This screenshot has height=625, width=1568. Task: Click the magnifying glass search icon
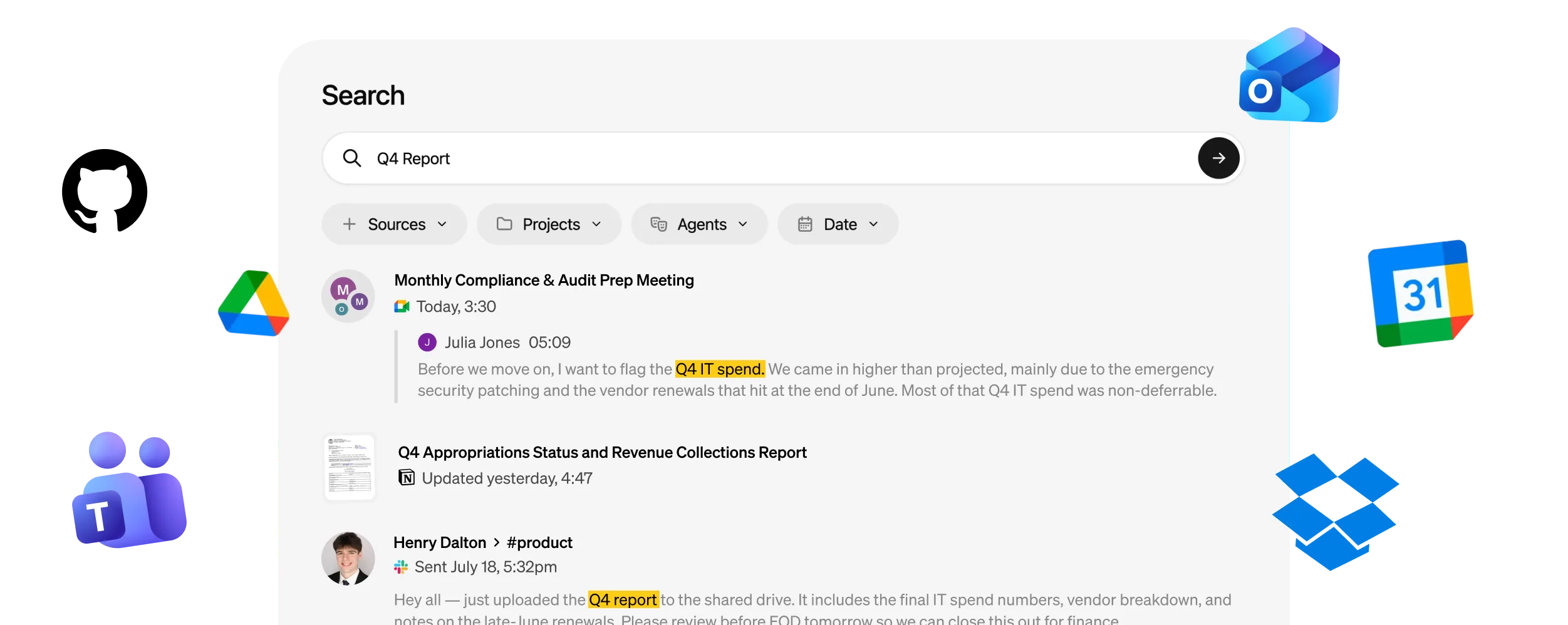352,158
